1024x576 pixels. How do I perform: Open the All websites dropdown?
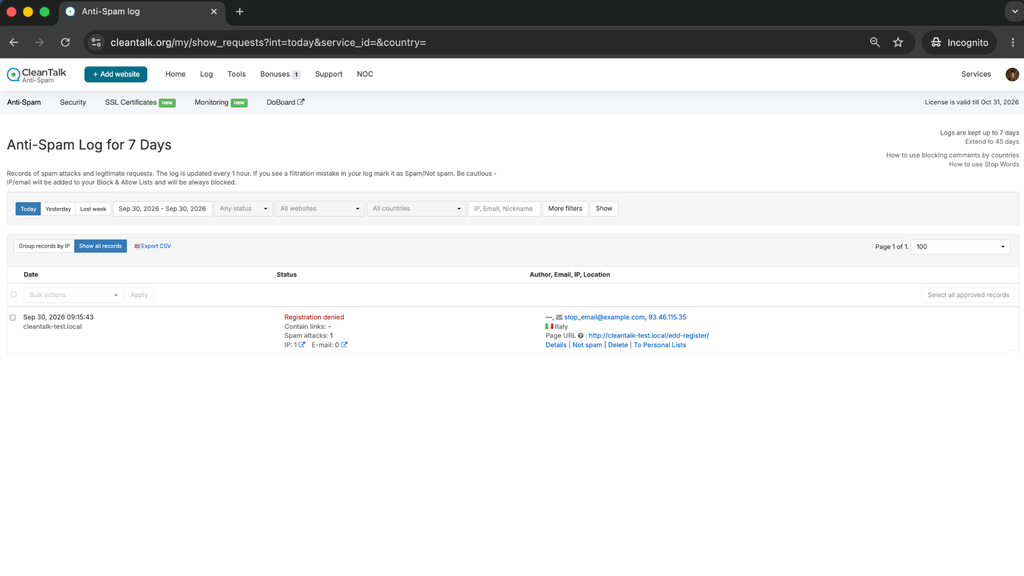coord(319,209)
